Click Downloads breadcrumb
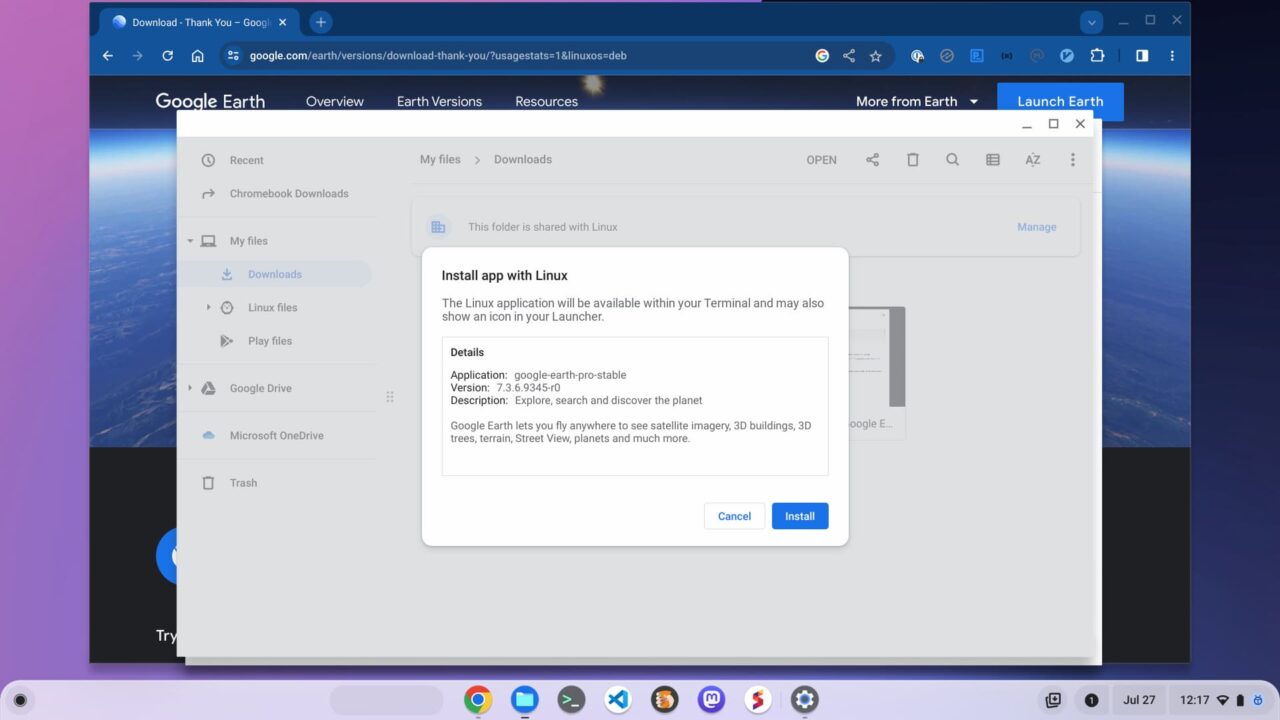This screenshot has height=720, width=1280. 522,160
